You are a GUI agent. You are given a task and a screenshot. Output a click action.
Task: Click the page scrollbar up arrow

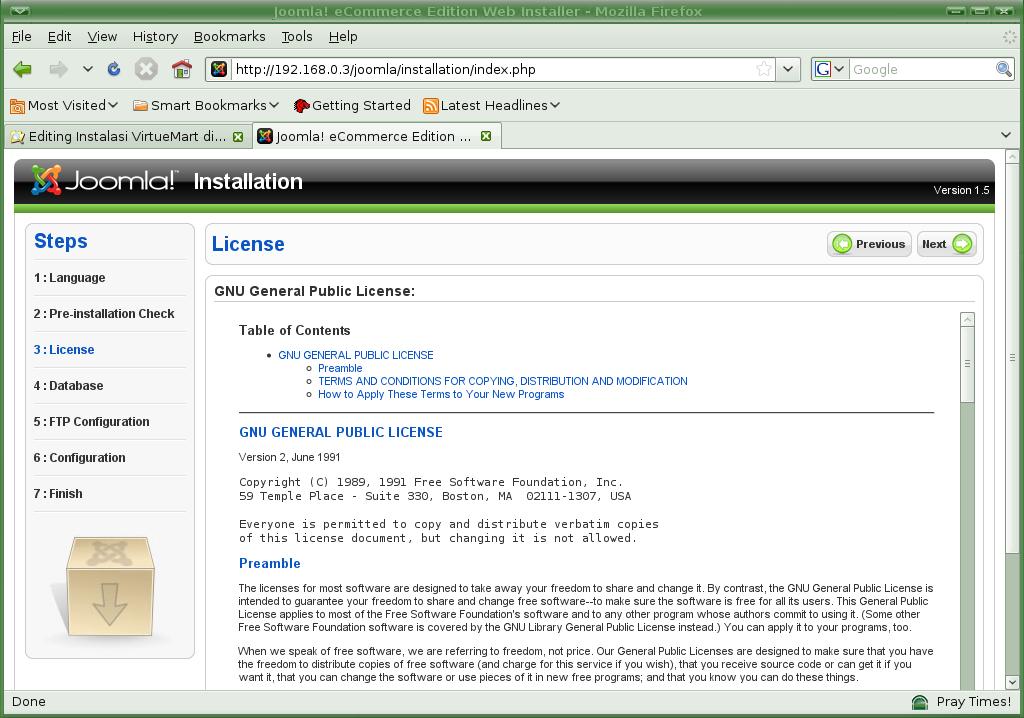(x=1012, y=157)
